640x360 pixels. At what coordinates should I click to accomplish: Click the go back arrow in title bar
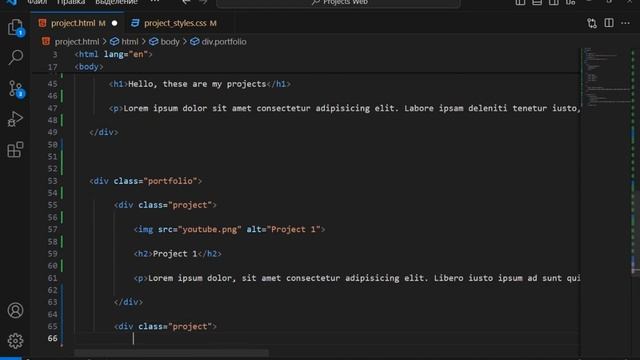(x=186, y=2)
